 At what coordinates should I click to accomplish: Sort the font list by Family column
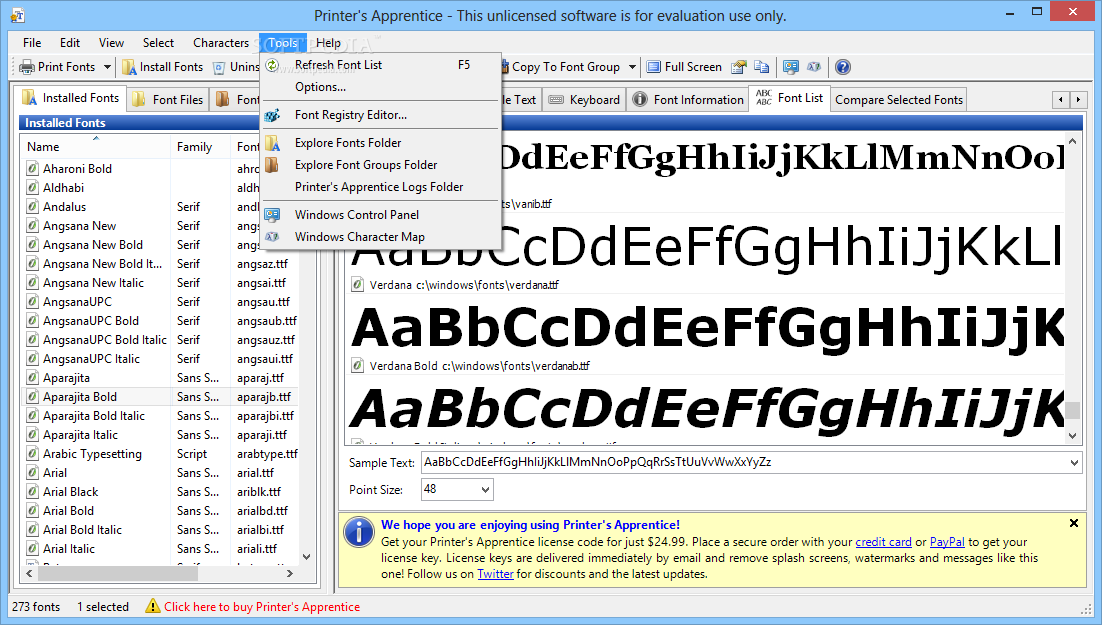200,146
